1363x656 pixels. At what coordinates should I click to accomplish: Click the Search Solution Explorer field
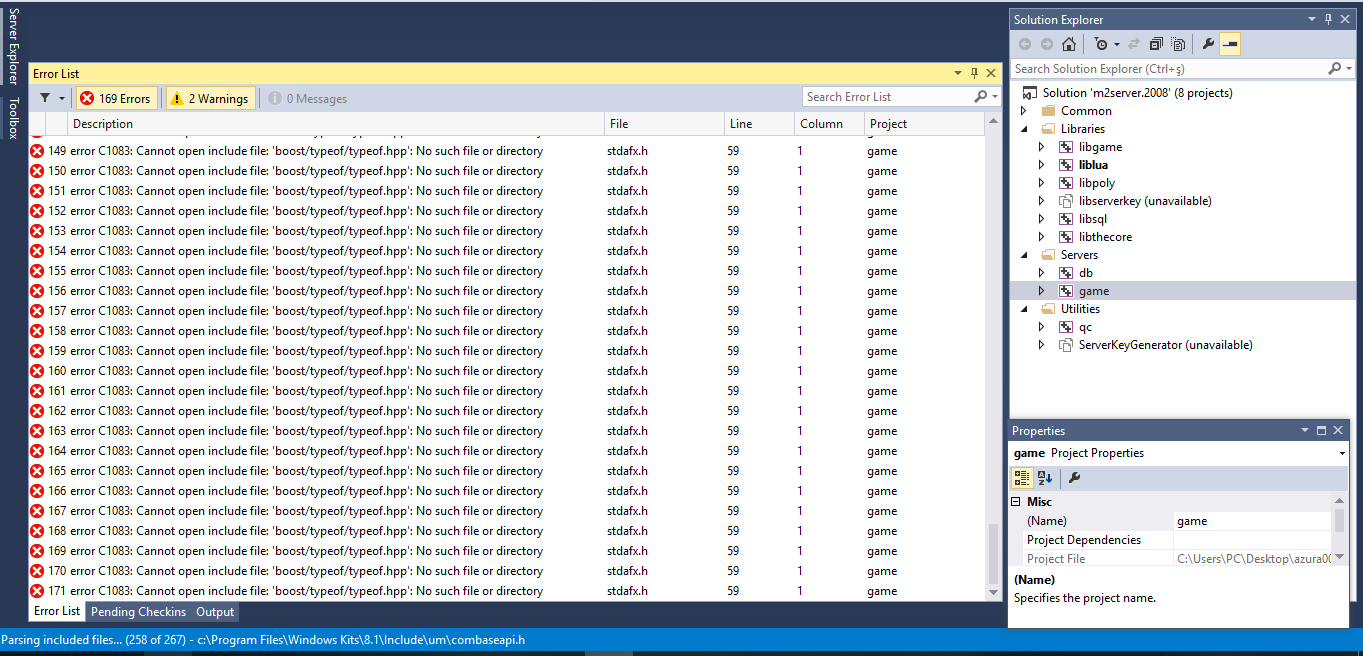pos(1169,69)
